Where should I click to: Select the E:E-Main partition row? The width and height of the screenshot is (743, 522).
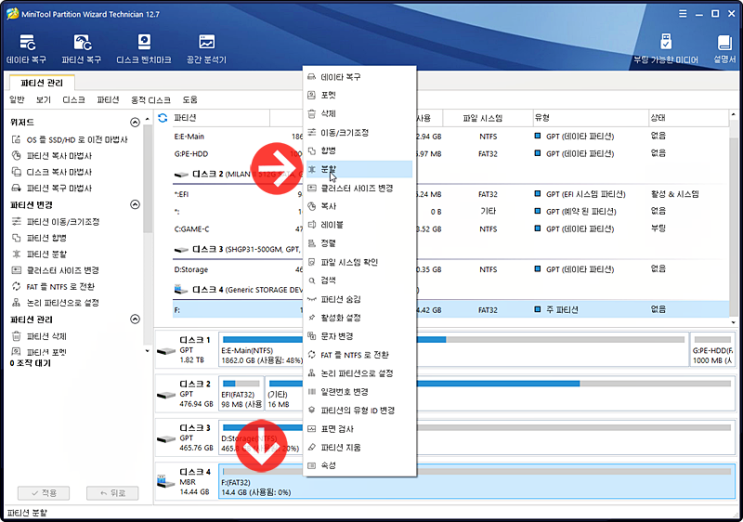pyautogui.click(x=450, y=136)
